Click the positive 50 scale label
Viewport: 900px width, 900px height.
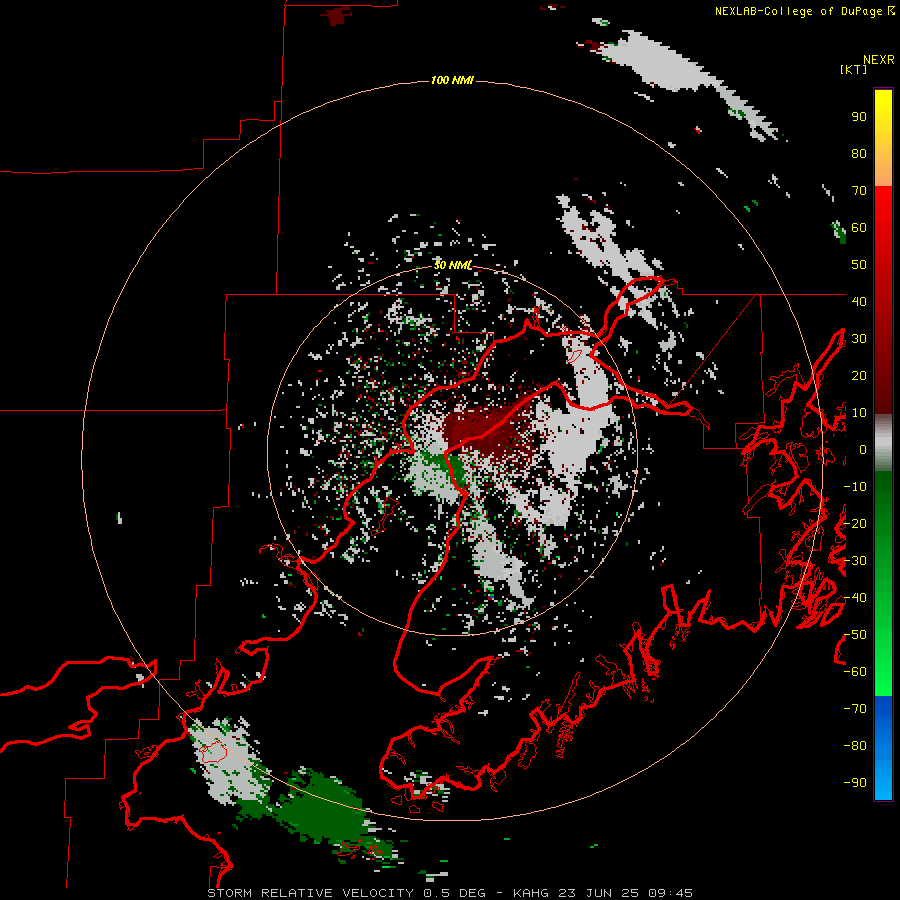click(x=859, y=265)
